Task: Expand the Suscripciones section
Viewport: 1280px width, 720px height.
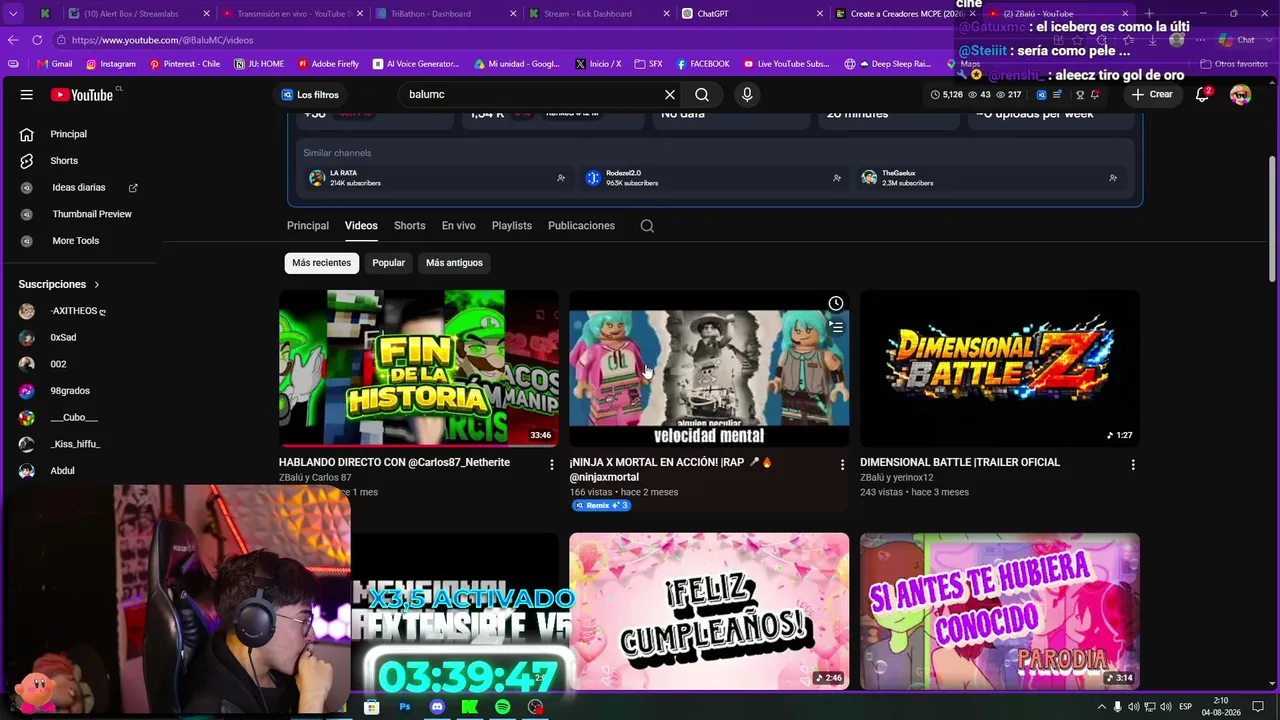Action: [x=59, y=284]
